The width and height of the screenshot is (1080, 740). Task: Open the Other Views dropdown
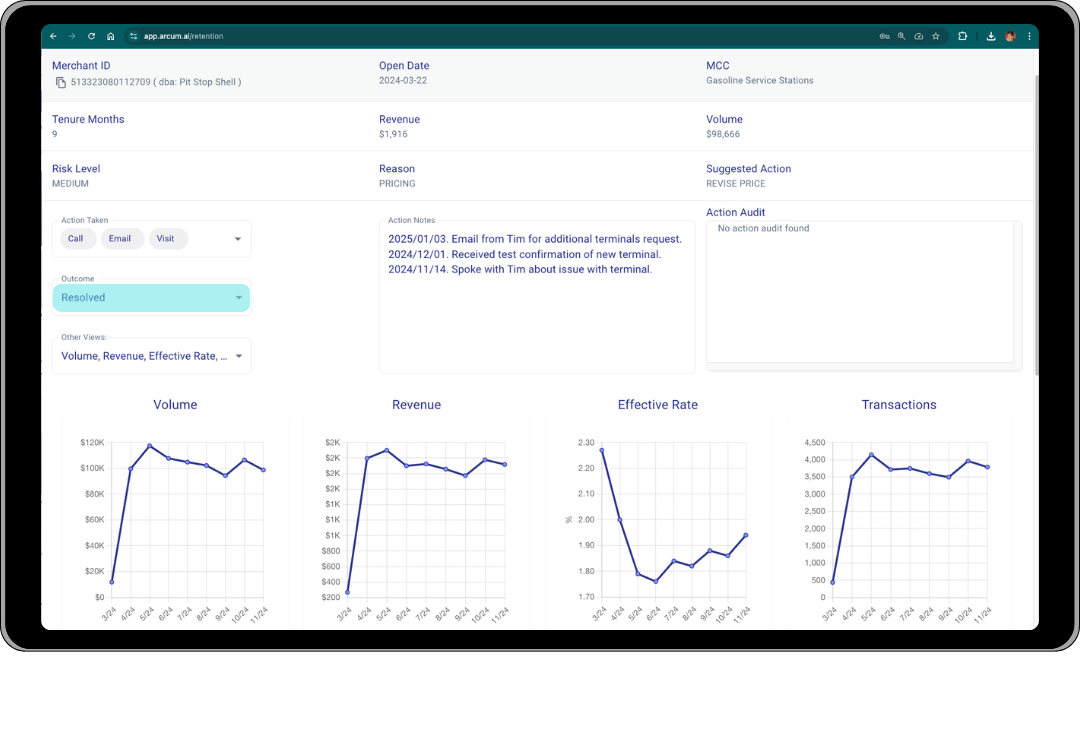point(152,356)
